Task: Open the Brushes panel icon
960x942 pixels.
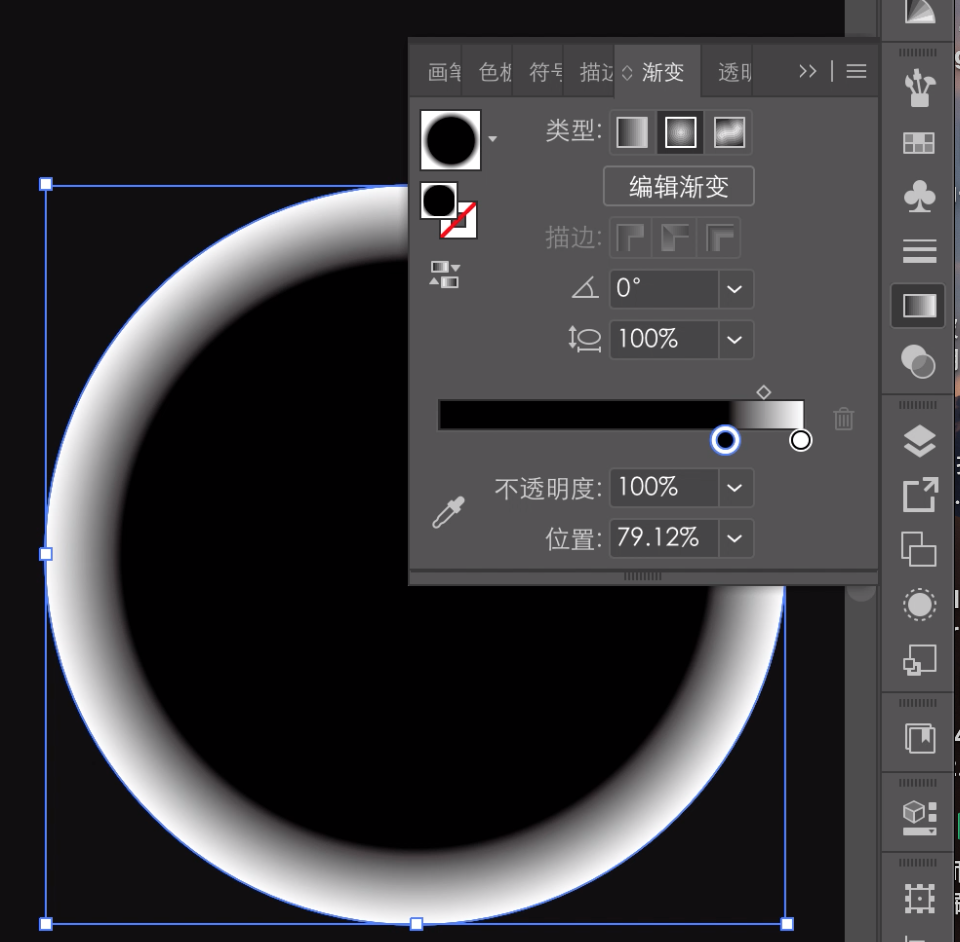Action: (919, 88)
